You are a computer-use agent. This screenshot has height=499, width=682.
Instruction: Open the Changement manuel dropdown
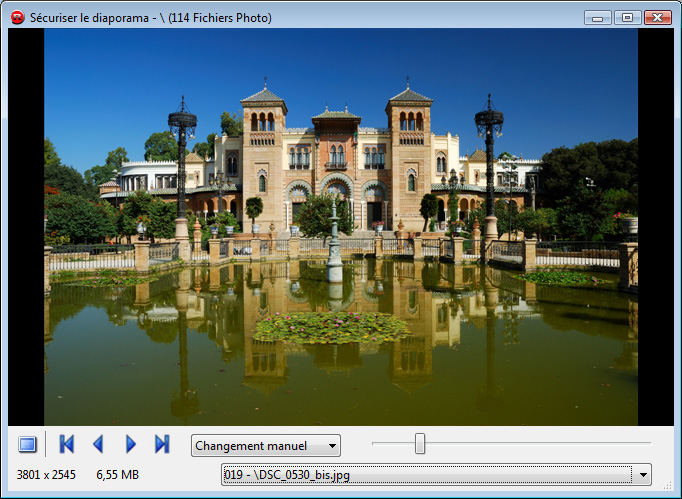[x=266, y=445]
